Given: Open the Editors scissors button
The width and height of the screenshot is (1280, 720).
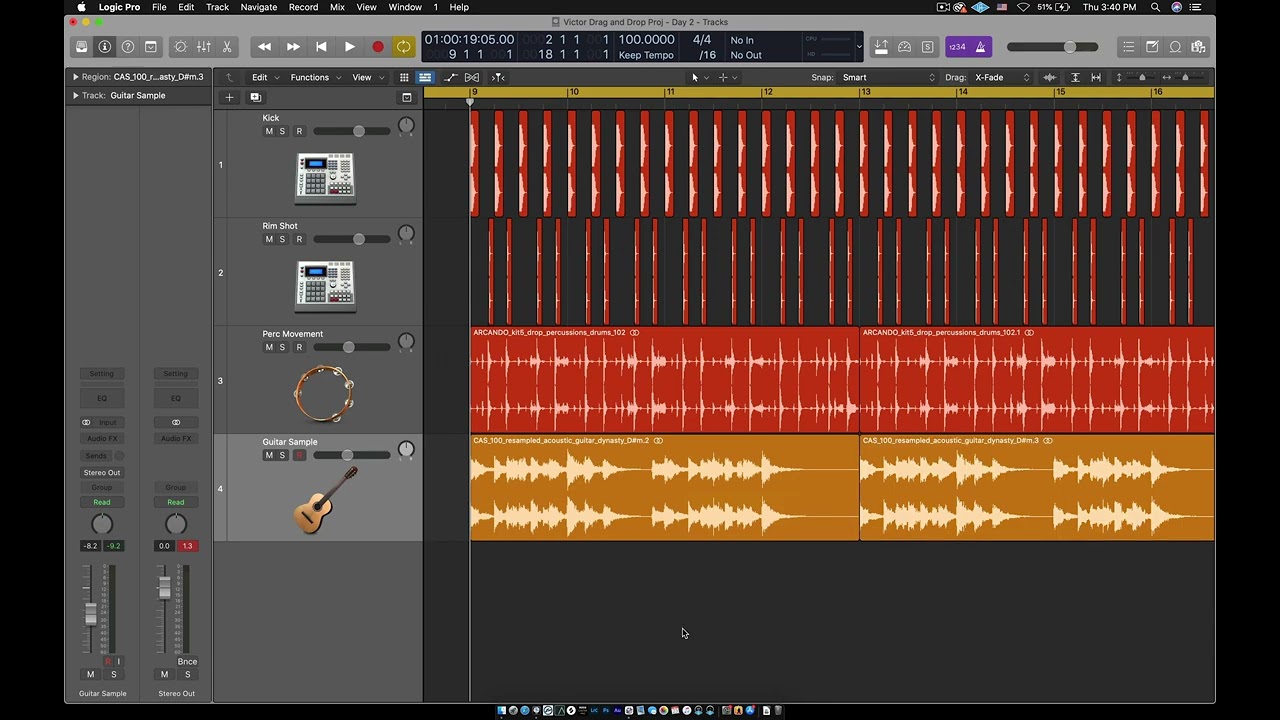Looking at the screenshot, I should coord(227,47).
